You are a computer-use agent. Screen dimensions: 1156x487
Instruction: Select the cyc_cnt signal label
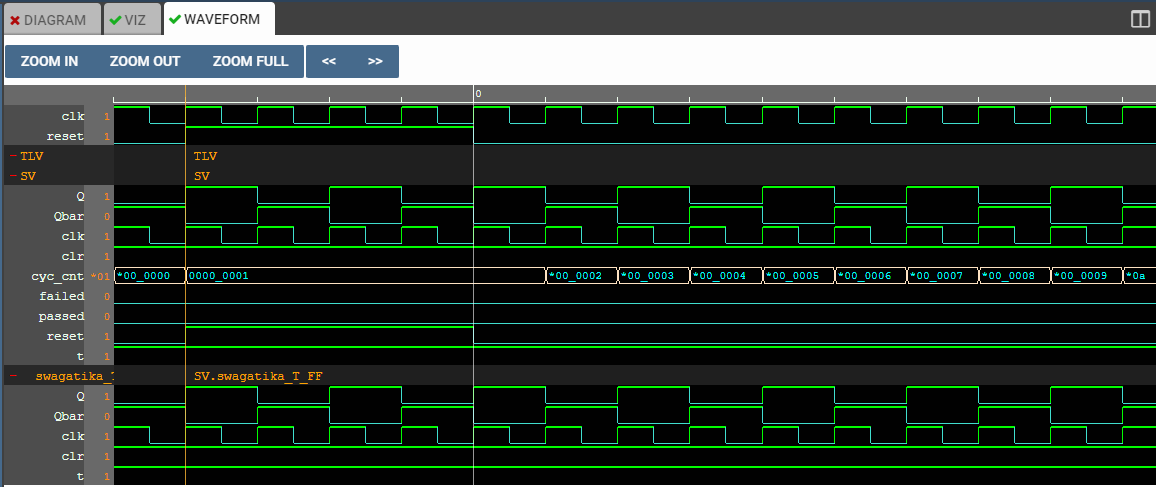pos(58,276)
